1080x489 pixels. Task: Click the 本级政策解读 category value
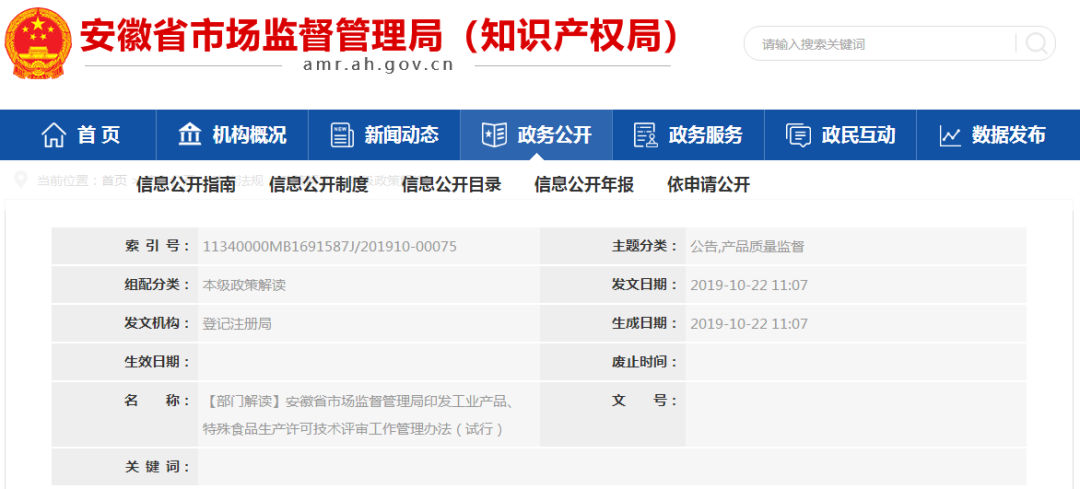tap(244, 285)
